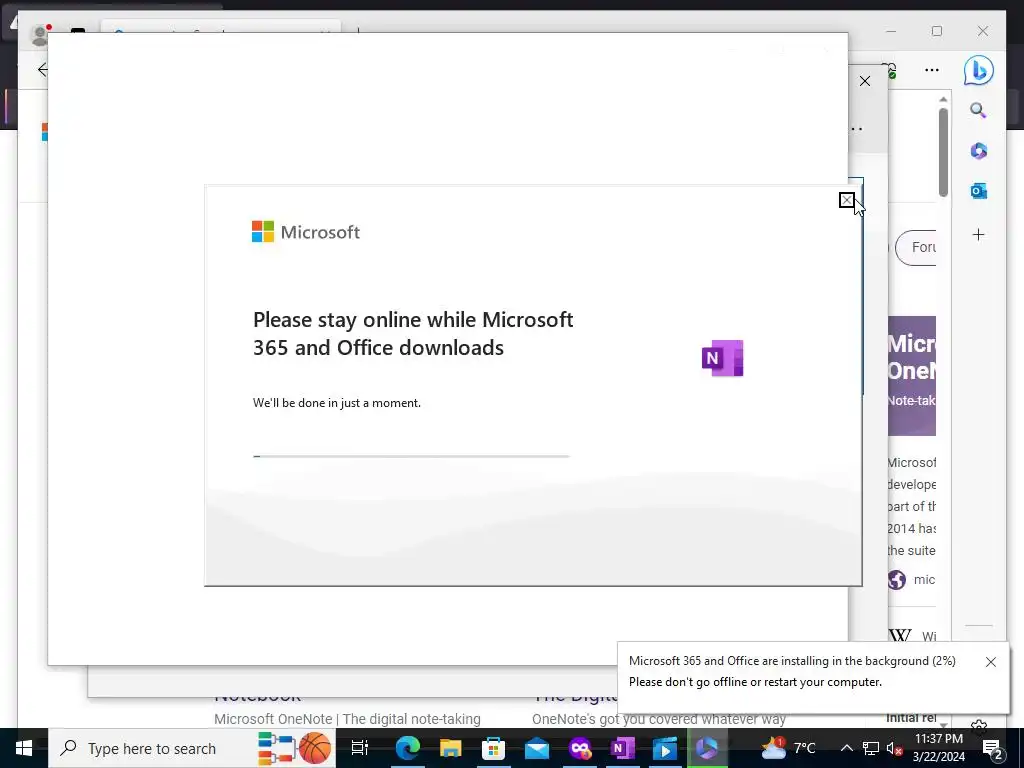Open network status in system tray
1024x768 pixels.
(871, 748)
